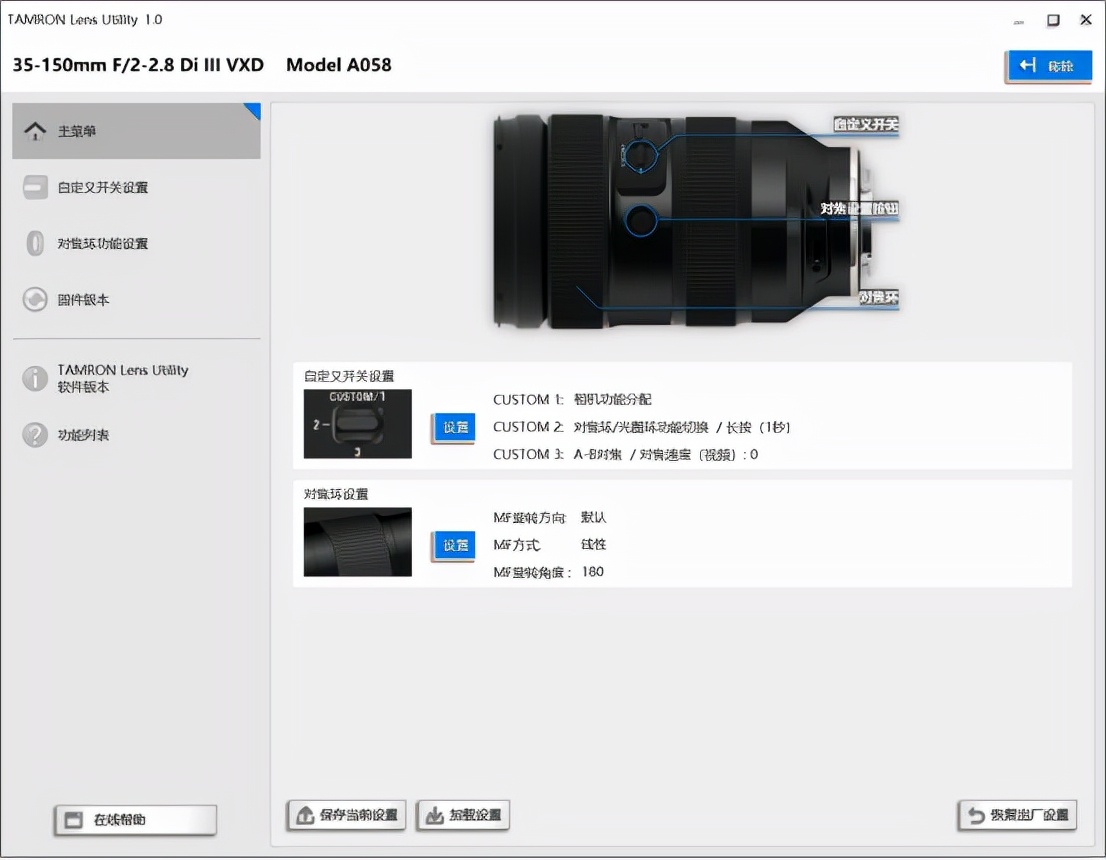Image resolution: width=1106 pixels, height=860 pixels.
Task: Click the Model A058 title text
Action: 339,65
